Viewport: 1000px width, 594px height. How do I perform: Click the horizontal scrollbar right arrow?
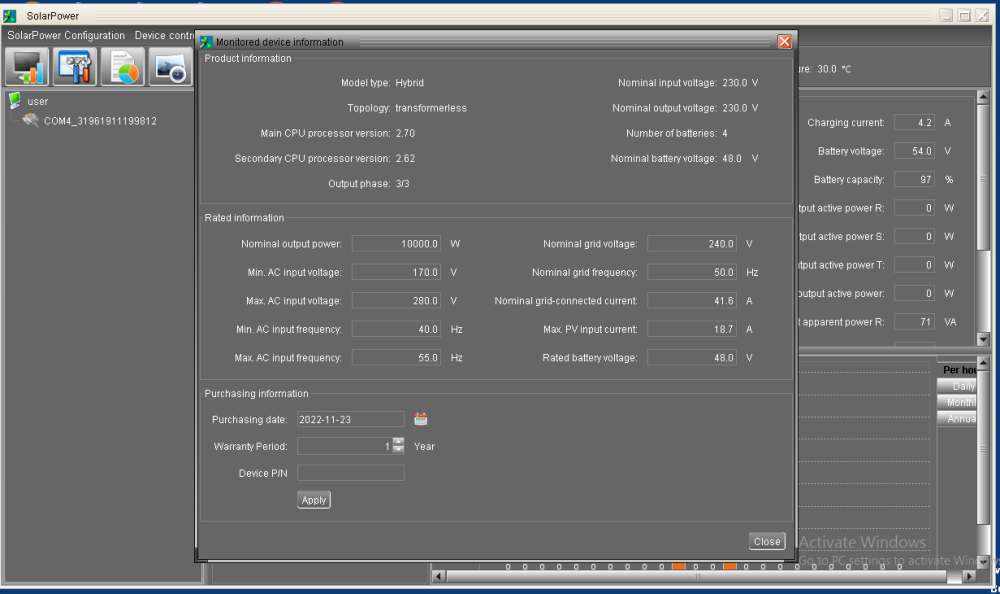(969, 576)
